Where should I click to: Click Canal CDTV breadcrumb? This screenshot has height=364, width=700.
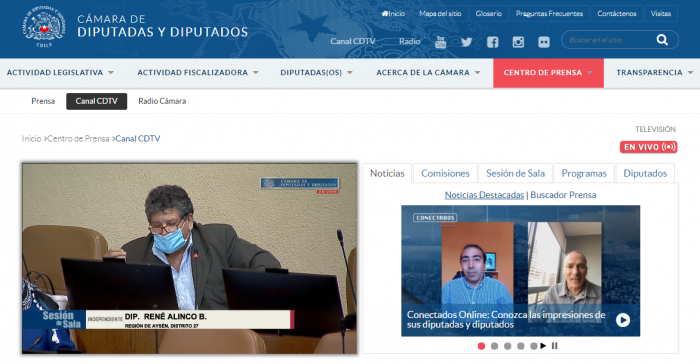pos(138,138)
